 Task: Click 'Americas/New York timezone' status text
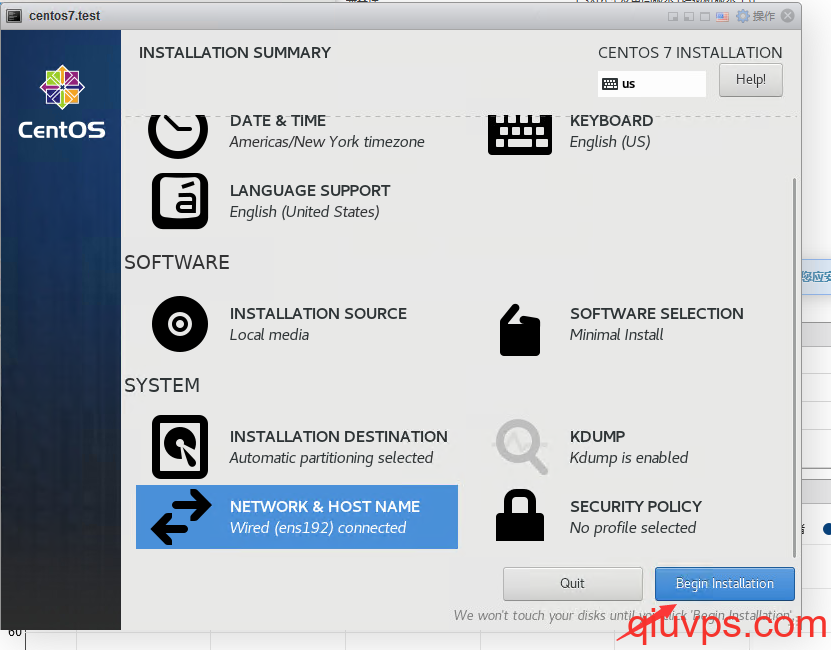(x=327, y=142)
